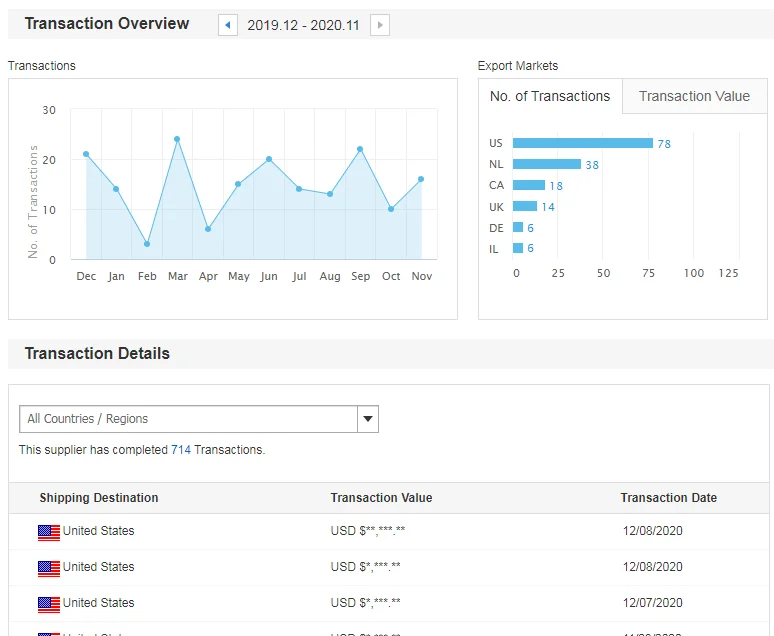This screenshot has height=636, width=774.
Task: Click the NL bar in Export Markets
Action: pyautogui.click(x=546, y=164)
